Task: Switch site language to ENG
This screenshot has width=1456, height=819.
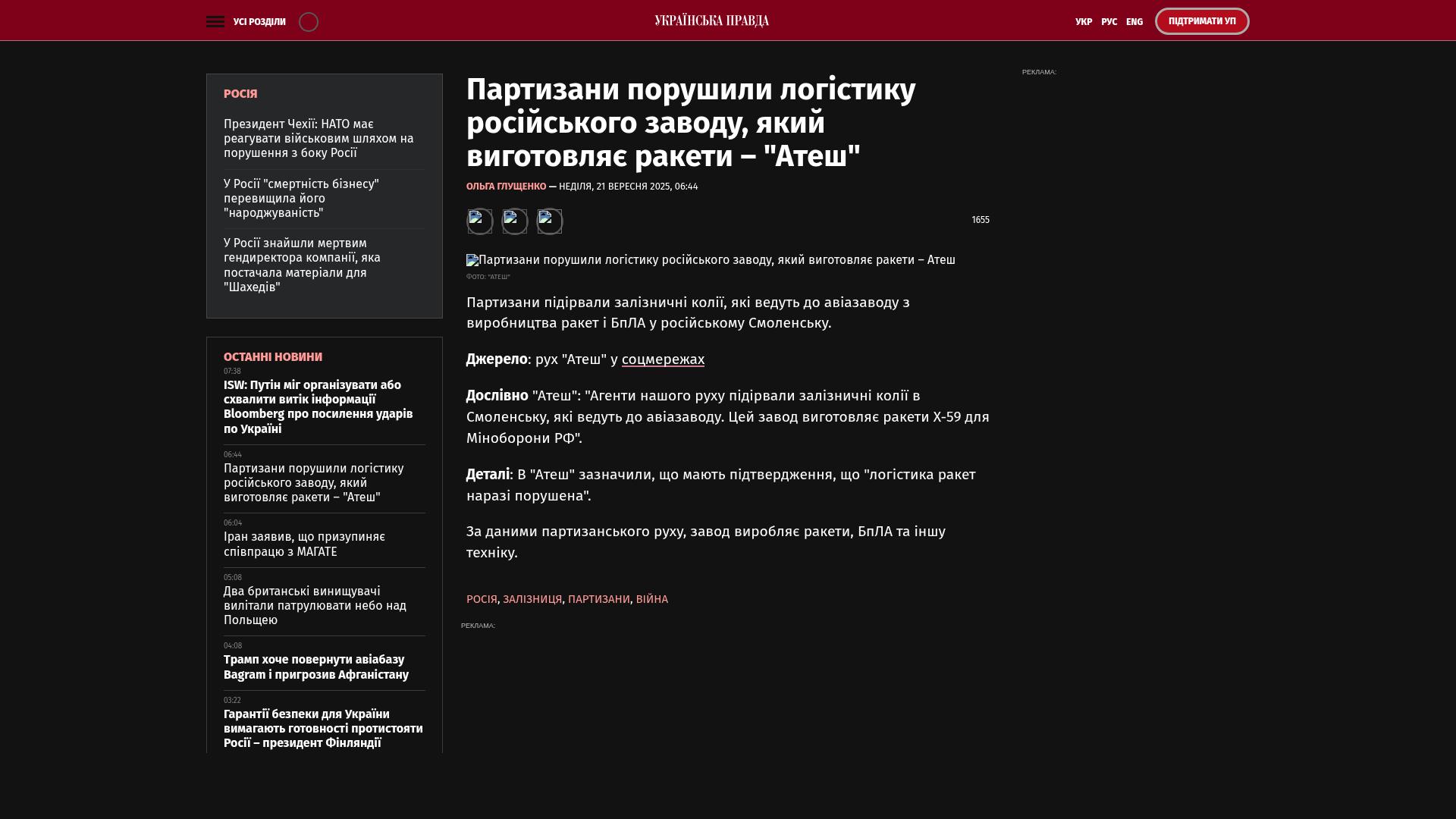Action: point(1134,22)
